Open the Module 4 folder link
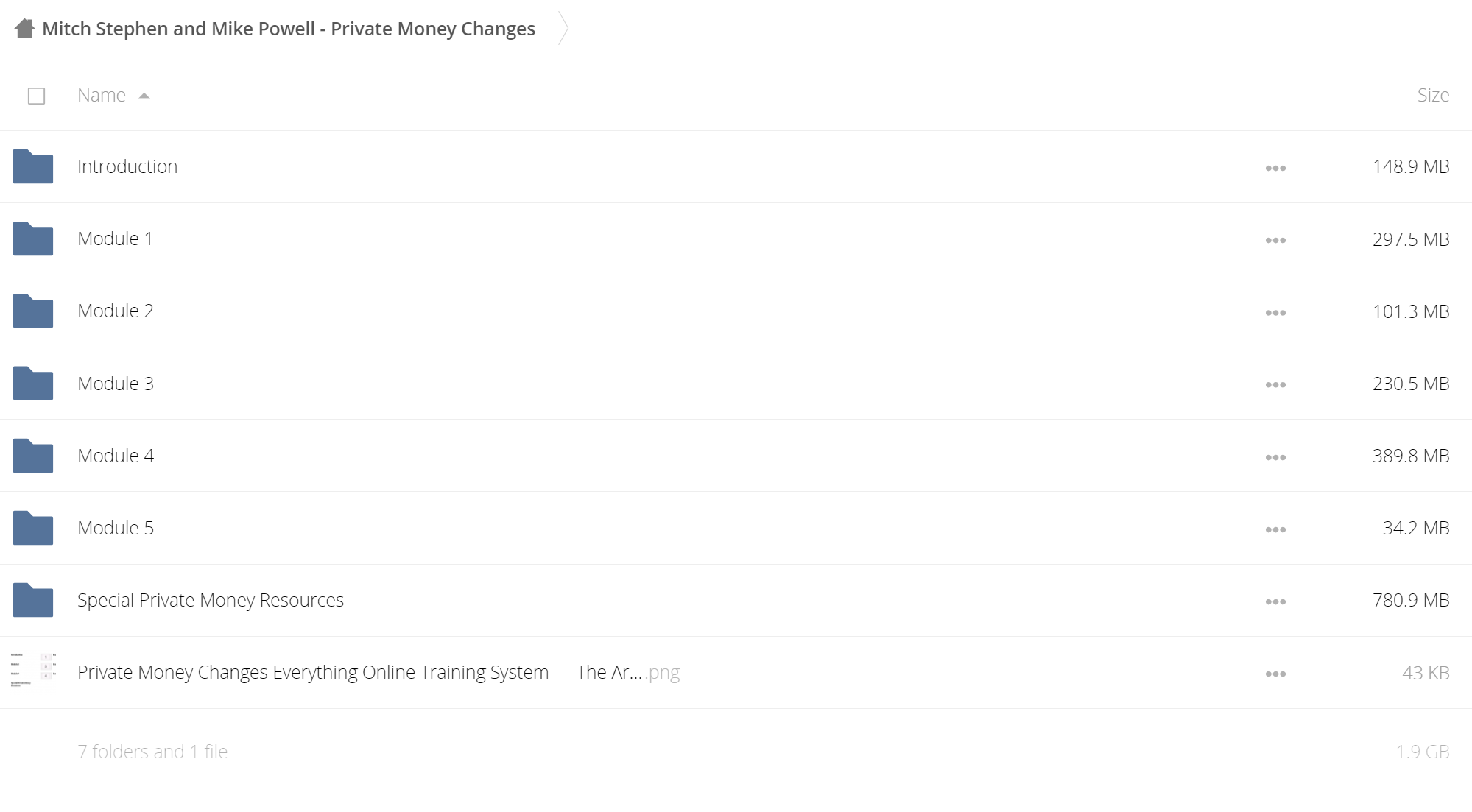Viewport: 1472px width, 812px height. [x=116, y=456]
